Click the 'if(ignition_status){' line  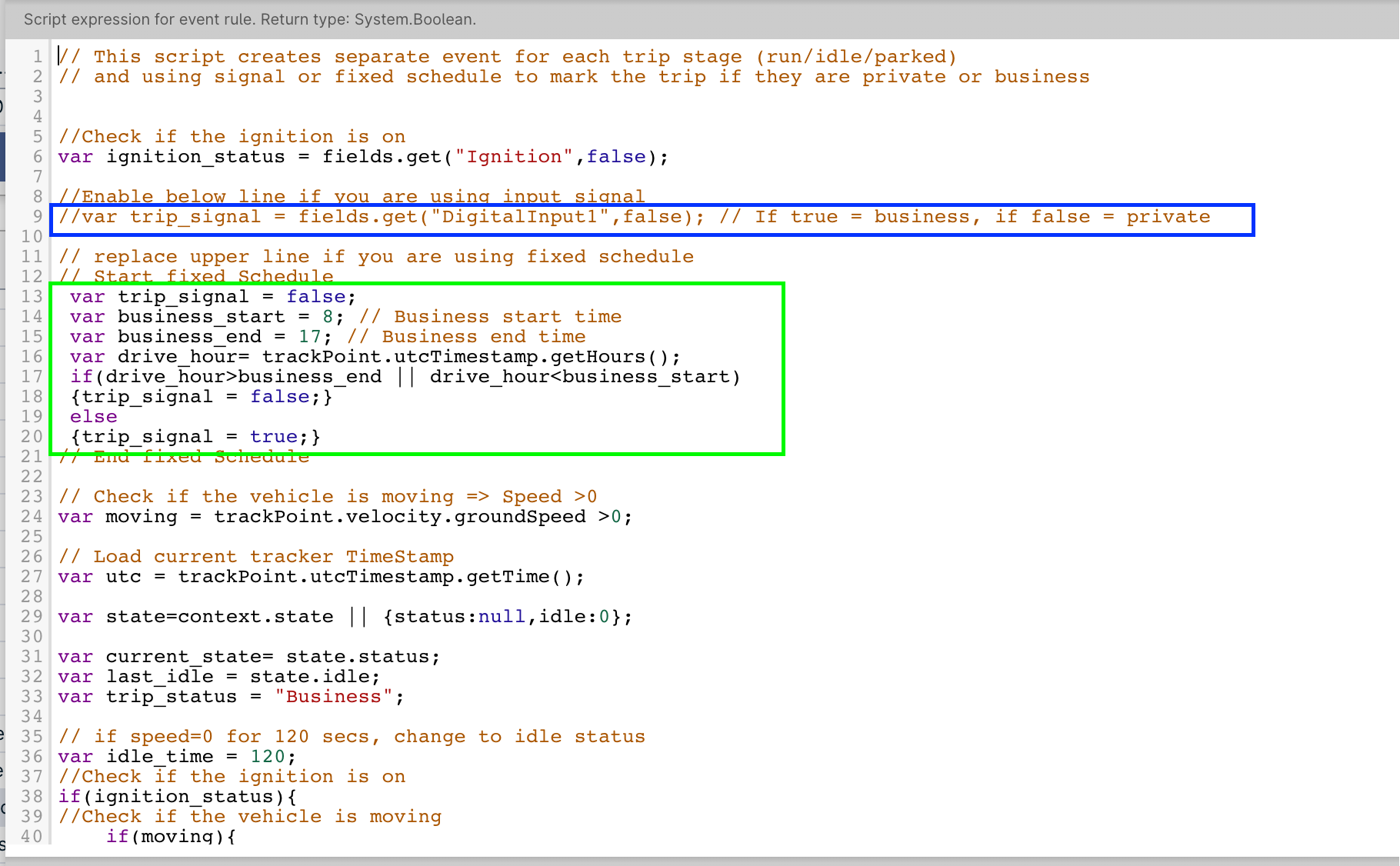(178, 797)
